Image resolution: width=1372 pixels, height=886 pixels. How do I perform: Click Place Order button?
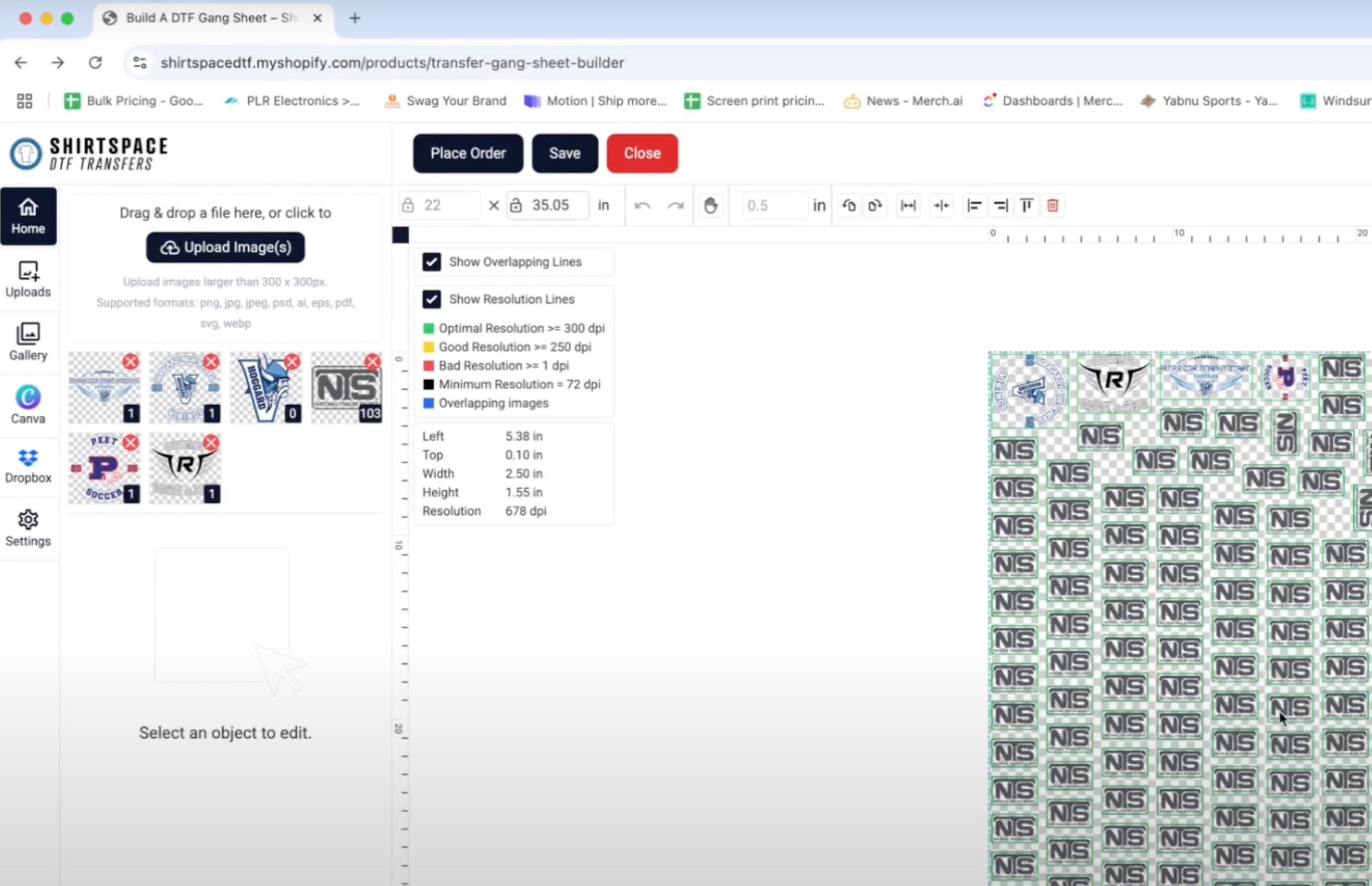[468, 153]
